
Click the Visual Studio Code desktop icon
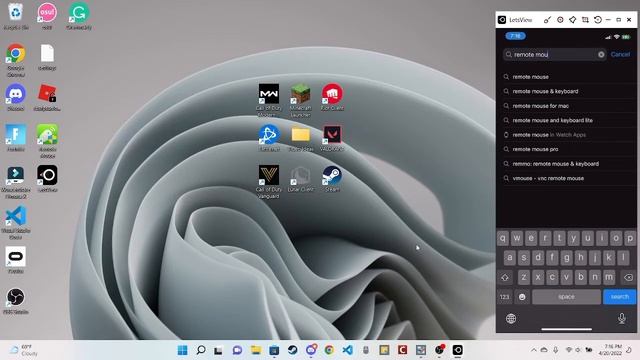[16, 222]
